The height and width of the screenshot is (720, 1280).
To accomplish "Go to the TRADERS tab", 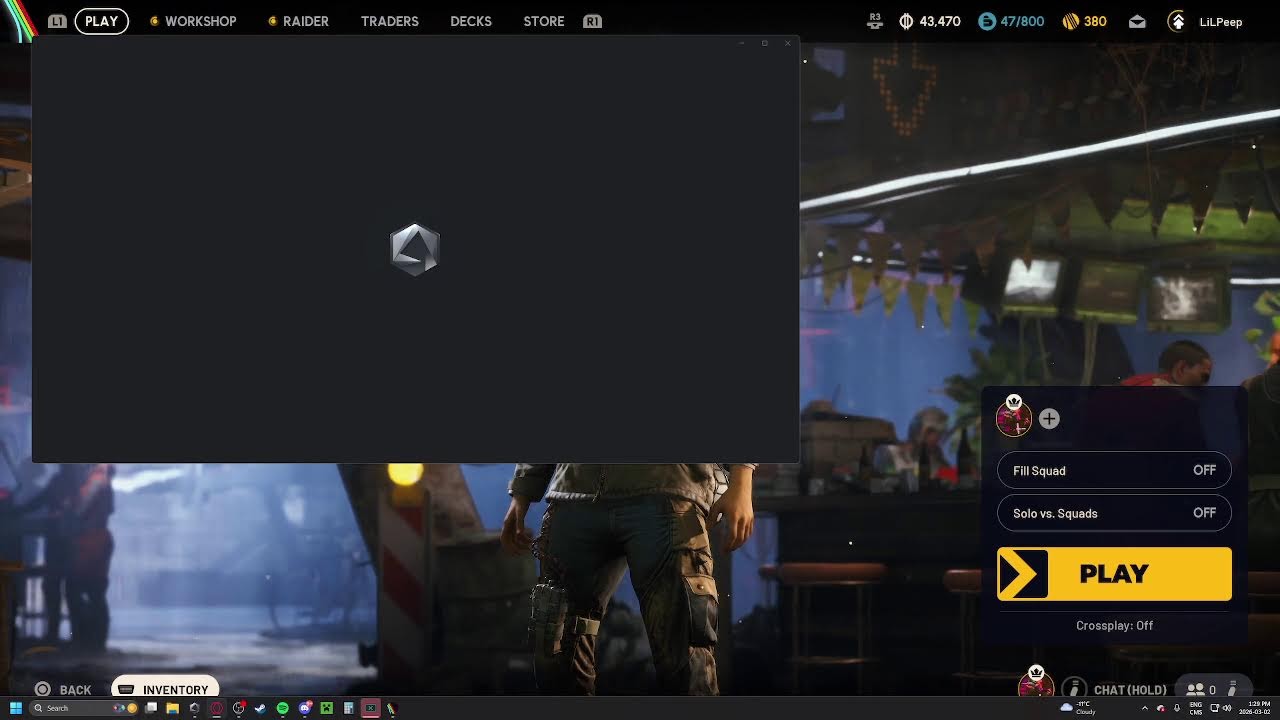I will click(x=389, y=21).
